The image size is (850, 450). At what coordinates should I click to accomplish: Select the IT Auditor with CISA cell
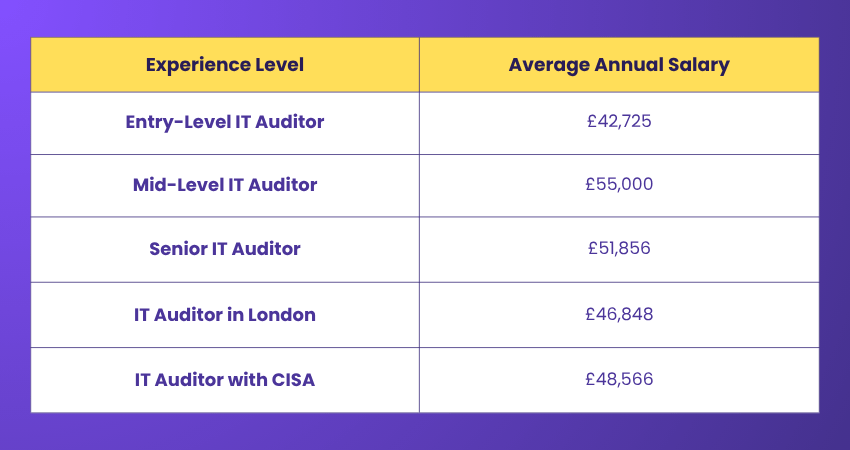[225, 380]
